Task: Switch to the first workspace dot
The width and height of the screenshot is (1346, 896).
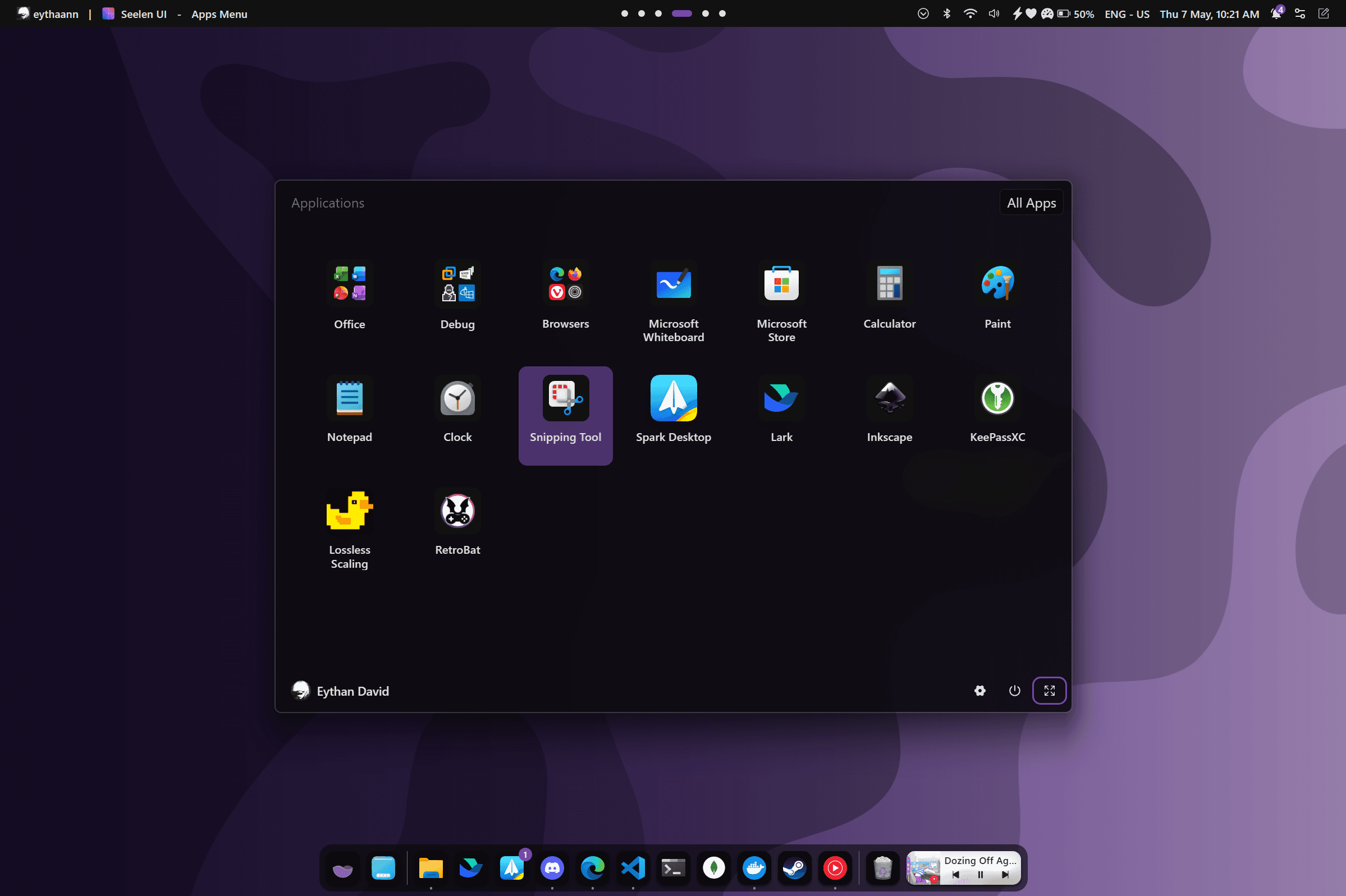Action: click(624, 13)
